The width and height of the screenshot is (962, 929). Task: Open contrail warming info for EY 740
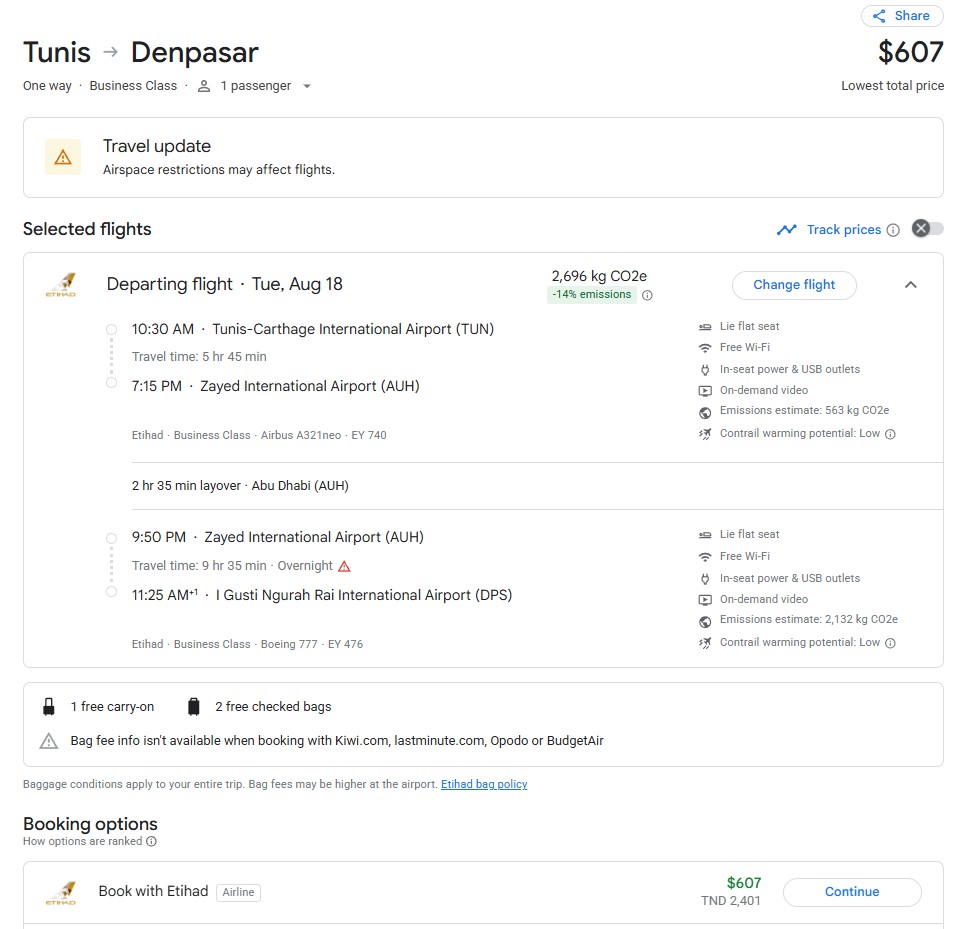(890, 434)
